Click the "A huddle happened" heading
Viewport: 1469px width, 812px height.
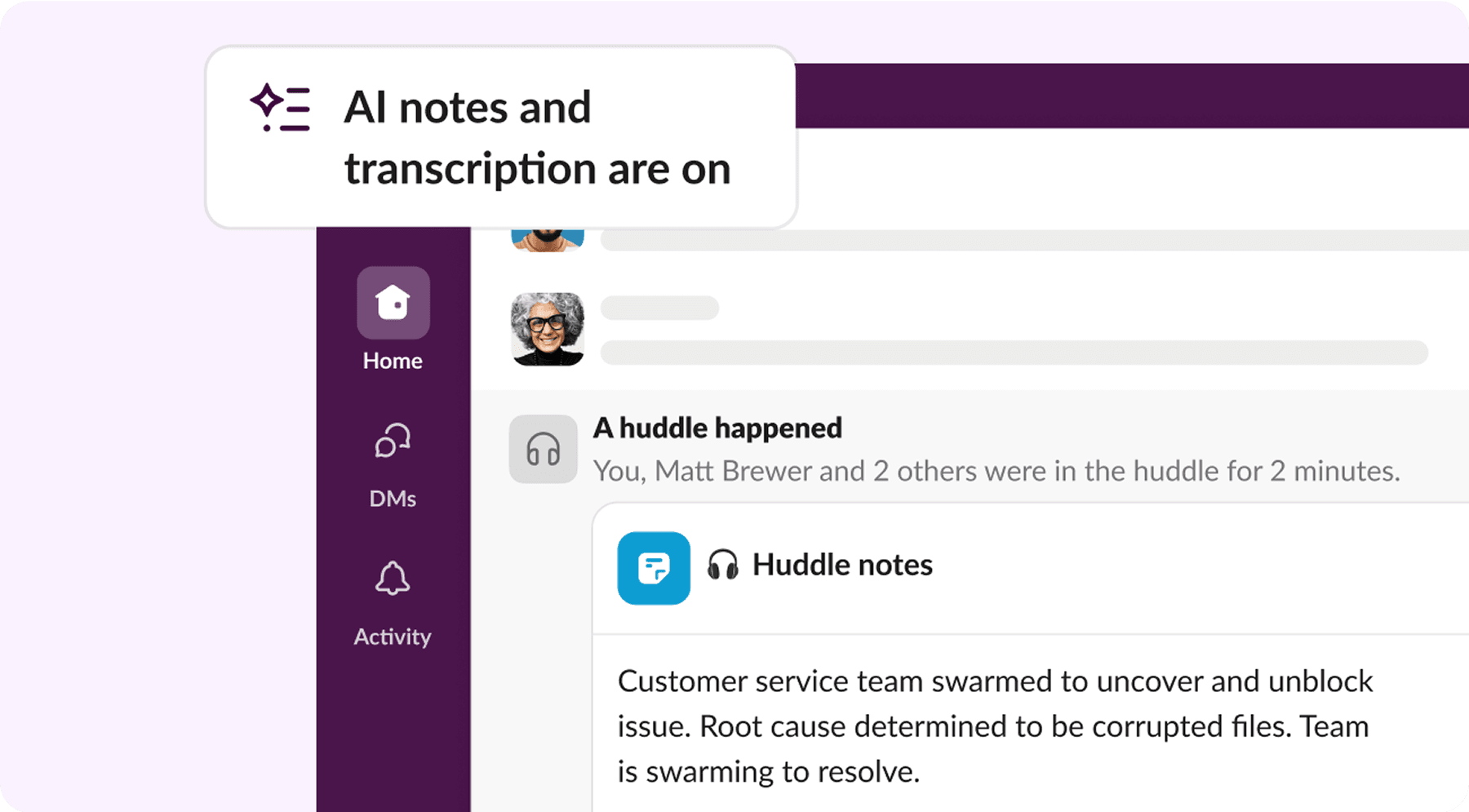tap(717, 428)
